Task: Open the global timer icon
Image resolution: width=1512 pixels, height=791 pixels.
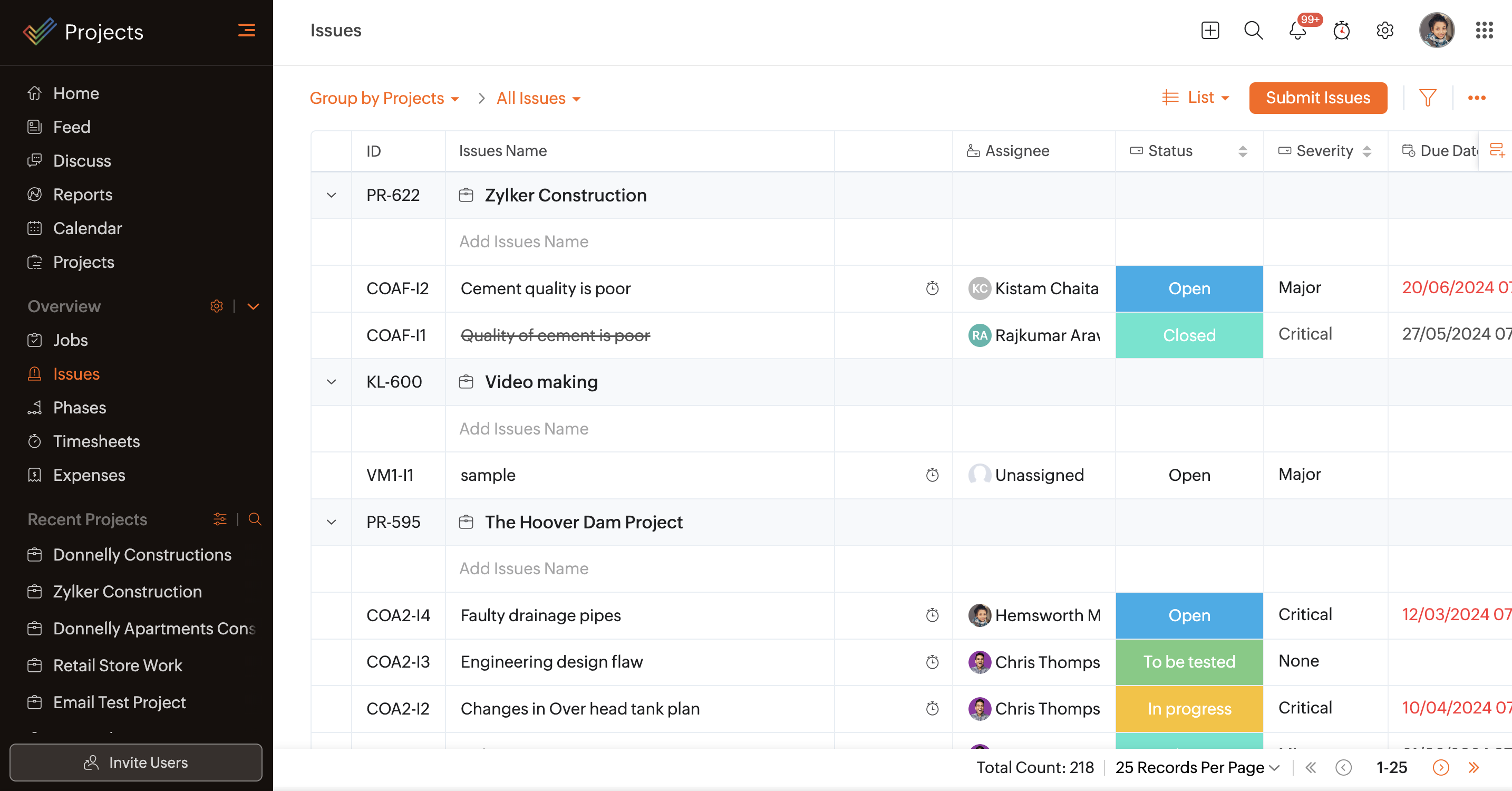Action: pos(1341,31)
